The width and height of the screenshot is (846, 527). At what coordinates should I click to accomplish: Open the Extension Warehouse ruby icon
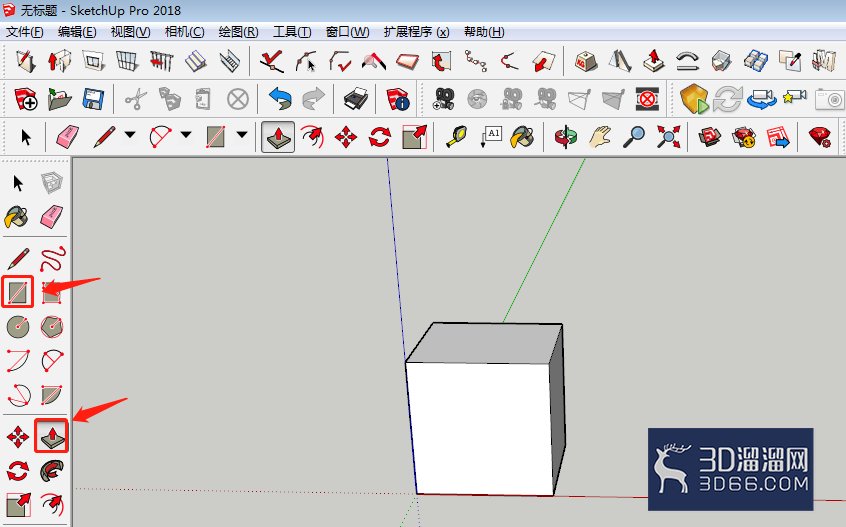click(820, 137)
